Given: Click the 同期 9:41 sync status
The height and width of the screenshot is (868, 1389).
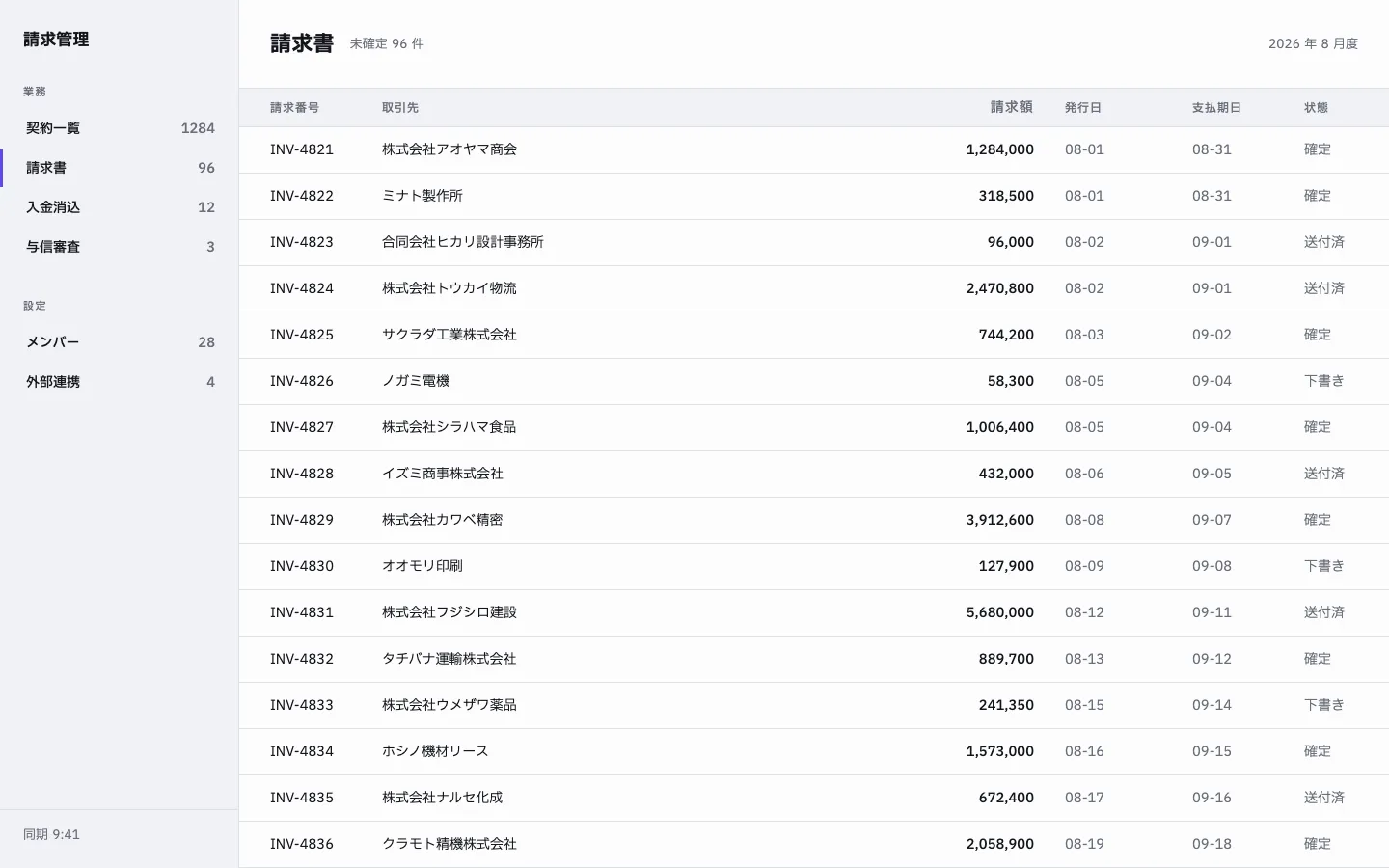Looking at the screenshot, I should [x=52, y=834].
